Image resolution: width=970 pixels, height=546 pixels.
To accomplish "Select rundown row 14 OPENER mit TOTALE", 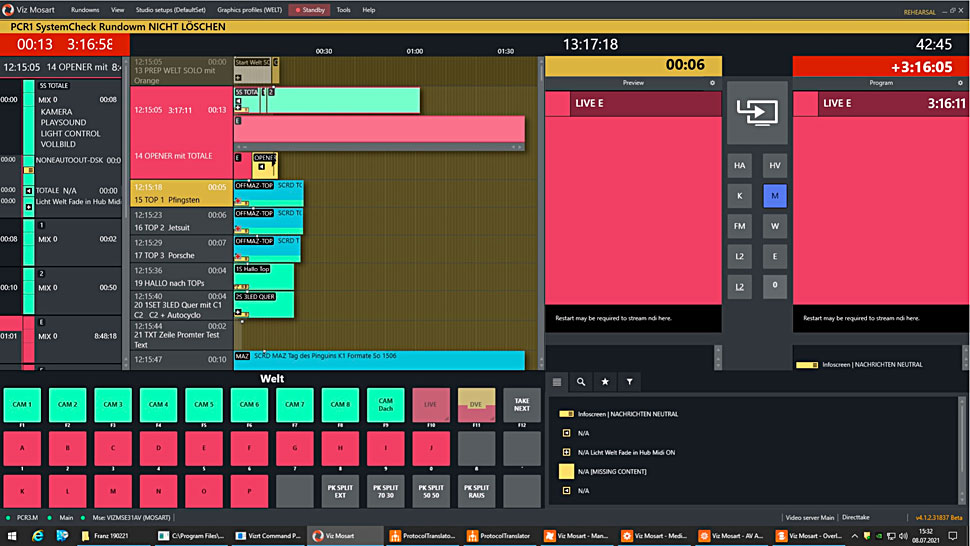I will coord(181,133).
